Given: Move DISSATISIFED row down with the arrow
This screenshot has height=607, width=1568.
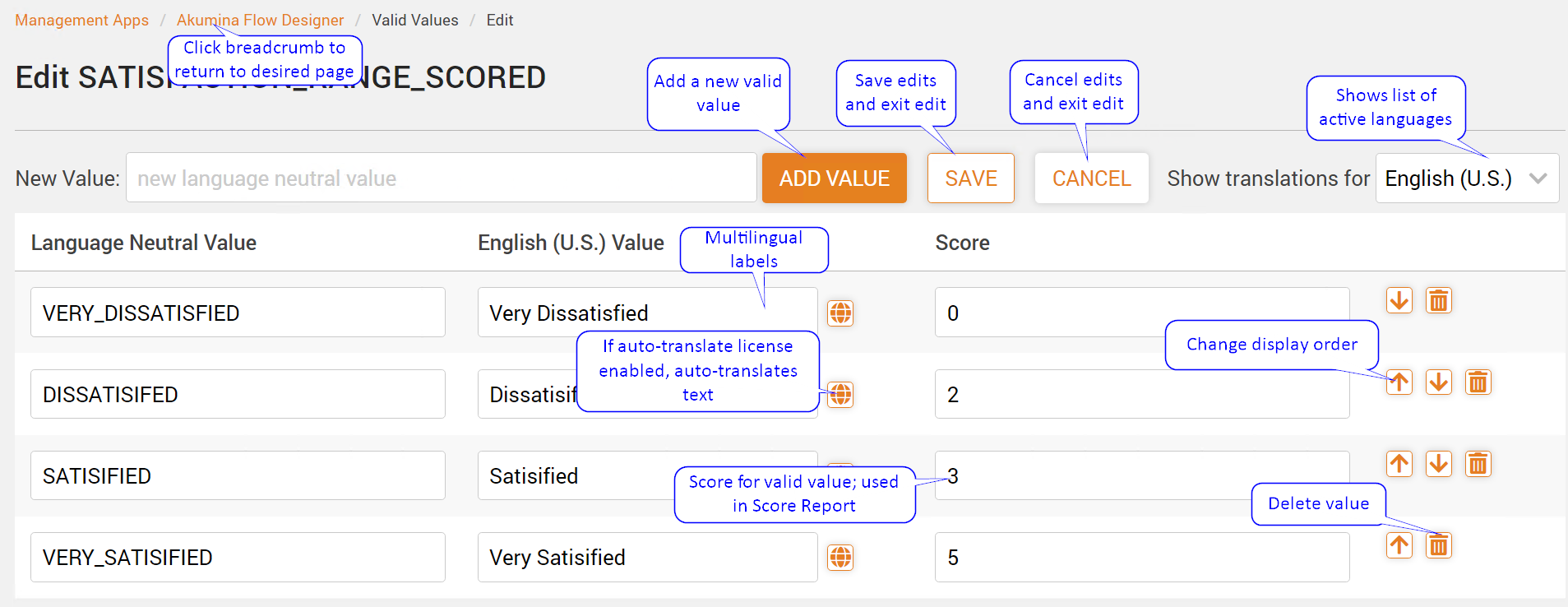Looking at the screenshot, I should (x=1439, y=382).
